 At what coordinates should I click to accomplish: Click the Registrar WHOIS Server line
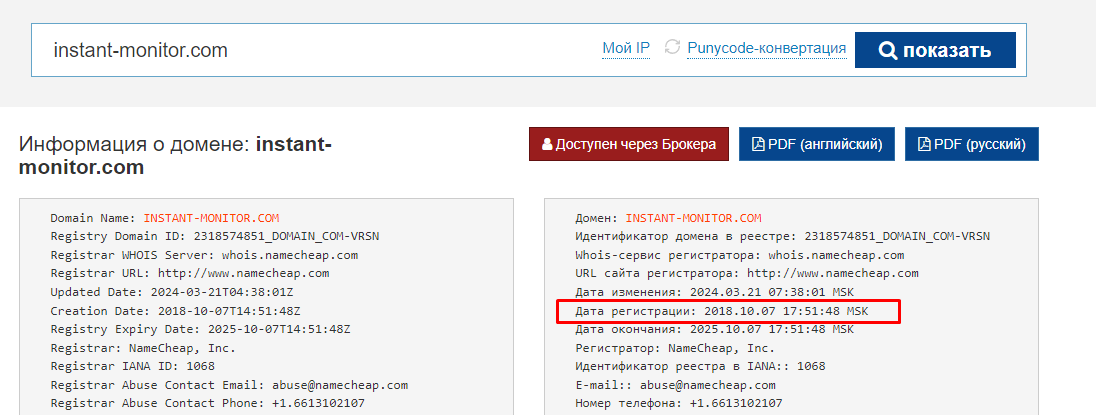(204, 255)
